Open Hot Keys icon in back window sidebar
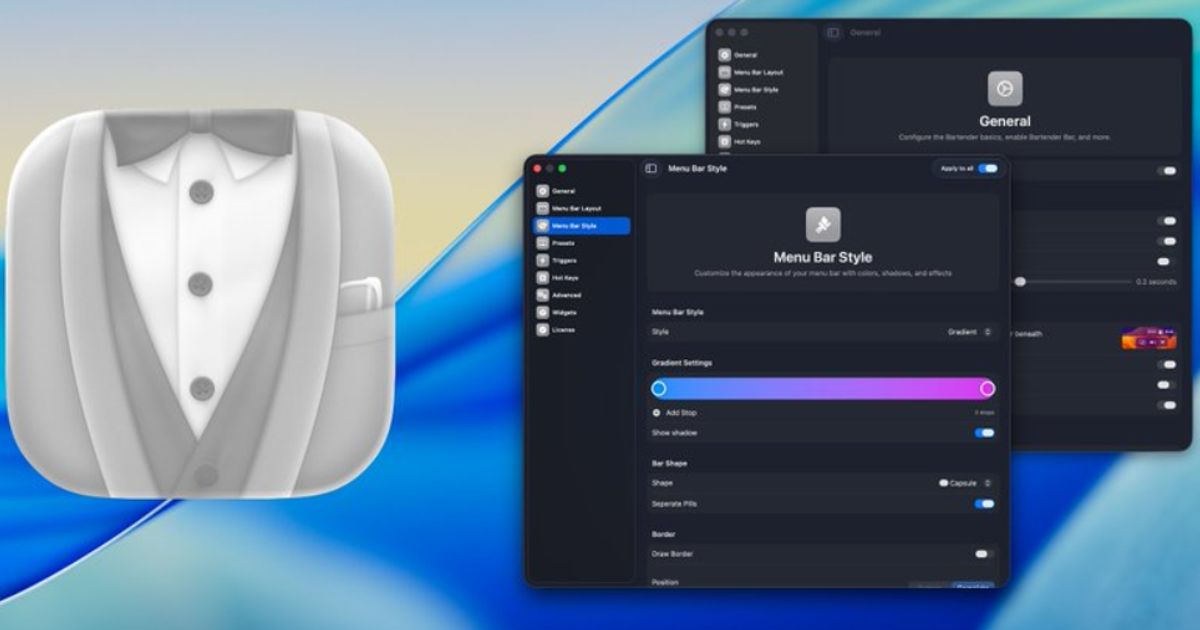1200x630 pixels. (725, 141)
